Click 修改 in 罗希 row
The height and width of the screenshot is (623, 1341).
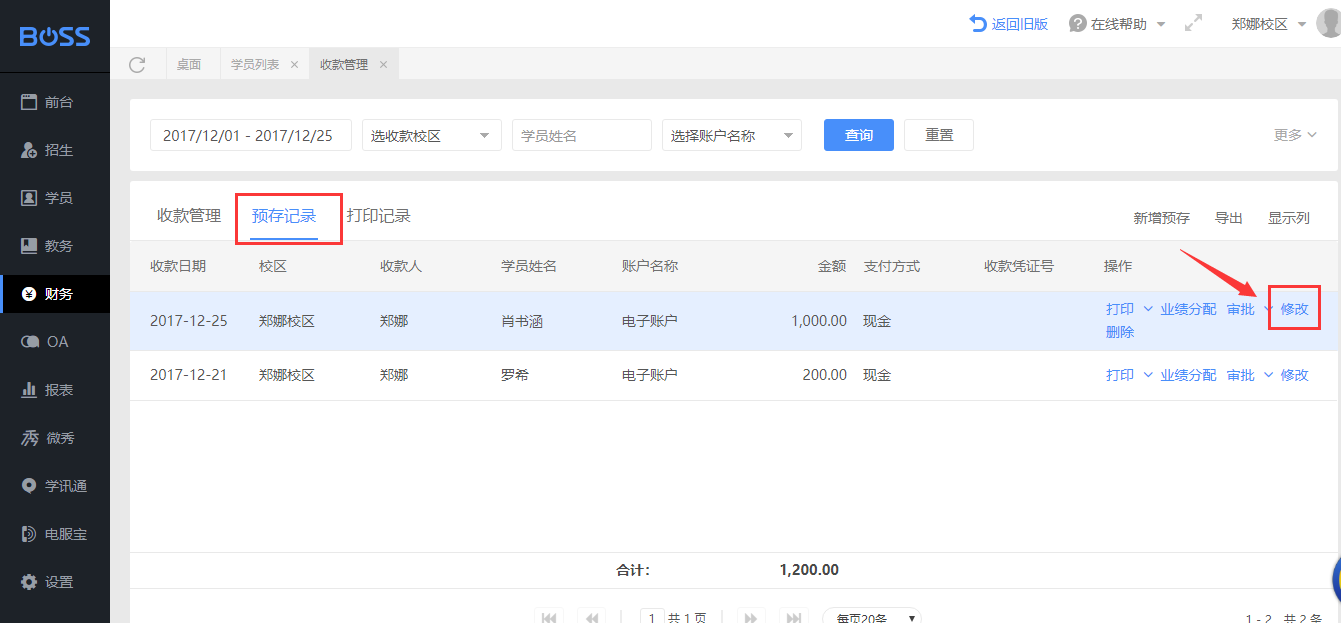pyautogui.click(x=1295, y=375)
